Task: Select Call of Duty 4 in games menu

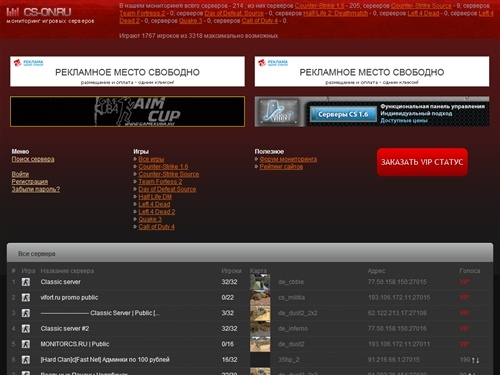Action: pos(156,227)
